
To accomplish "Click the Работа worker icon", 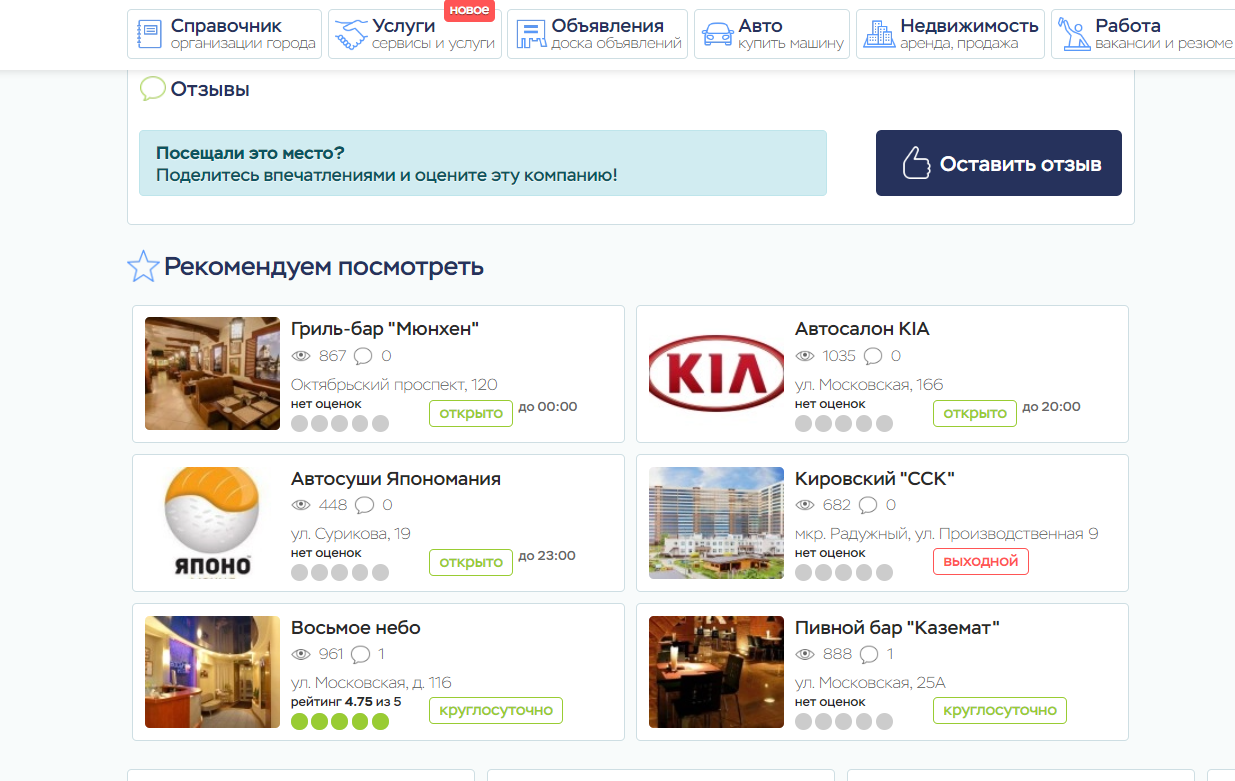I will point(1074,35).
